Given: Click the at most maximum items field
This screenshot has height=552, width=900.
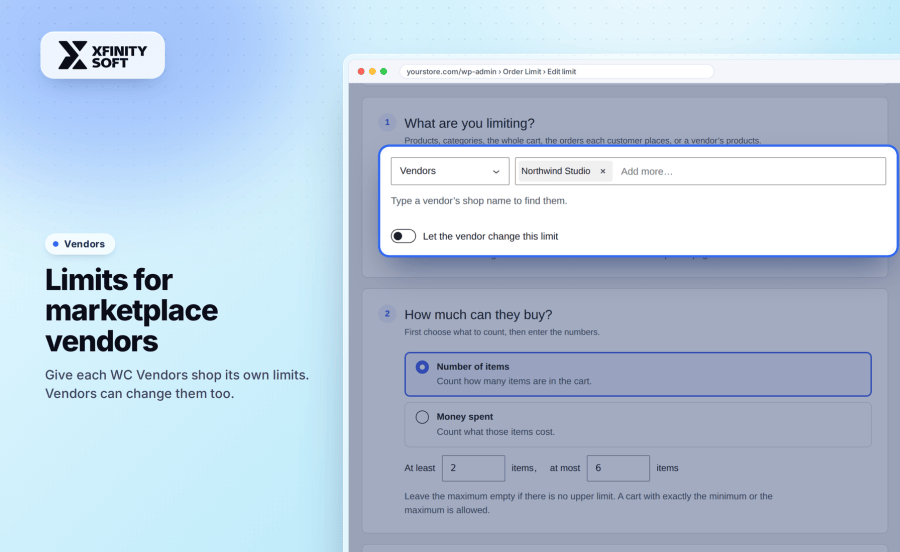Looking at the screenshot, I should pyautogui.click(x=618, y=468).
